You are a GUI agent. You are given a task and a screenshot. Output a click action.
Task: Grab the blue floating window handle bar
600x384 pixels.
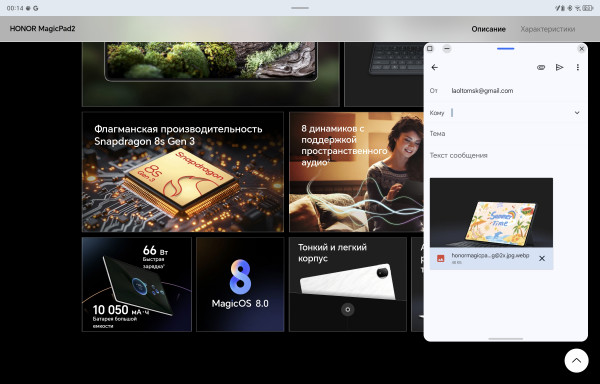pos(505,49)
